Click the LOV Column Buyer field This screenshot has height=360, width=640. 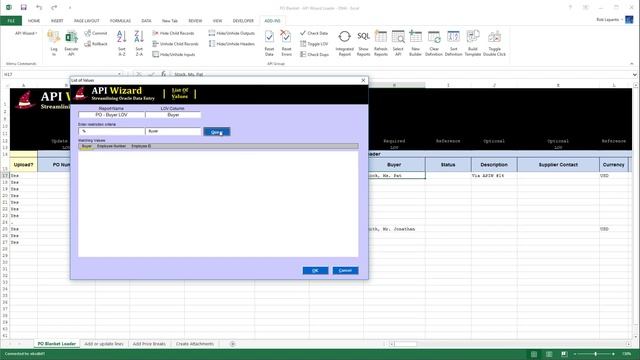pos(173,115)
